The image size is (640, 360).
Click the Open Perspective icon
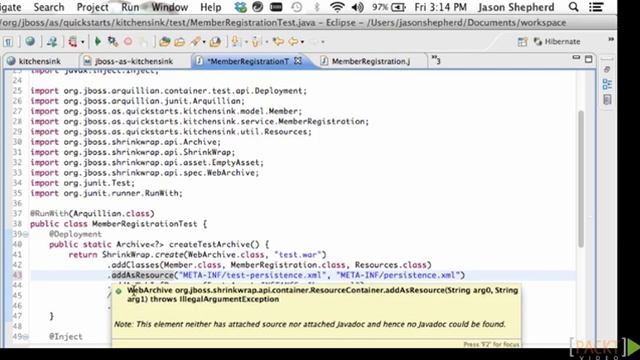[x=522, y=42]
